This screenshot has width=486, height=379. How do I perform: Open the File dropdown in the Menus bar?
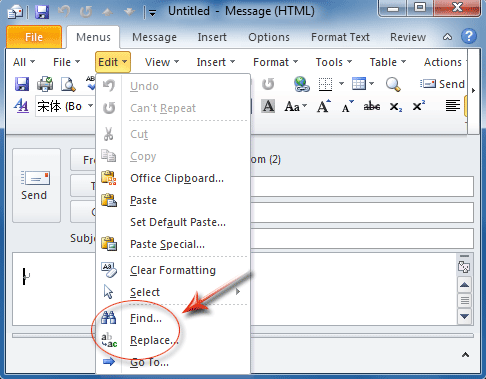click(66, 62)
